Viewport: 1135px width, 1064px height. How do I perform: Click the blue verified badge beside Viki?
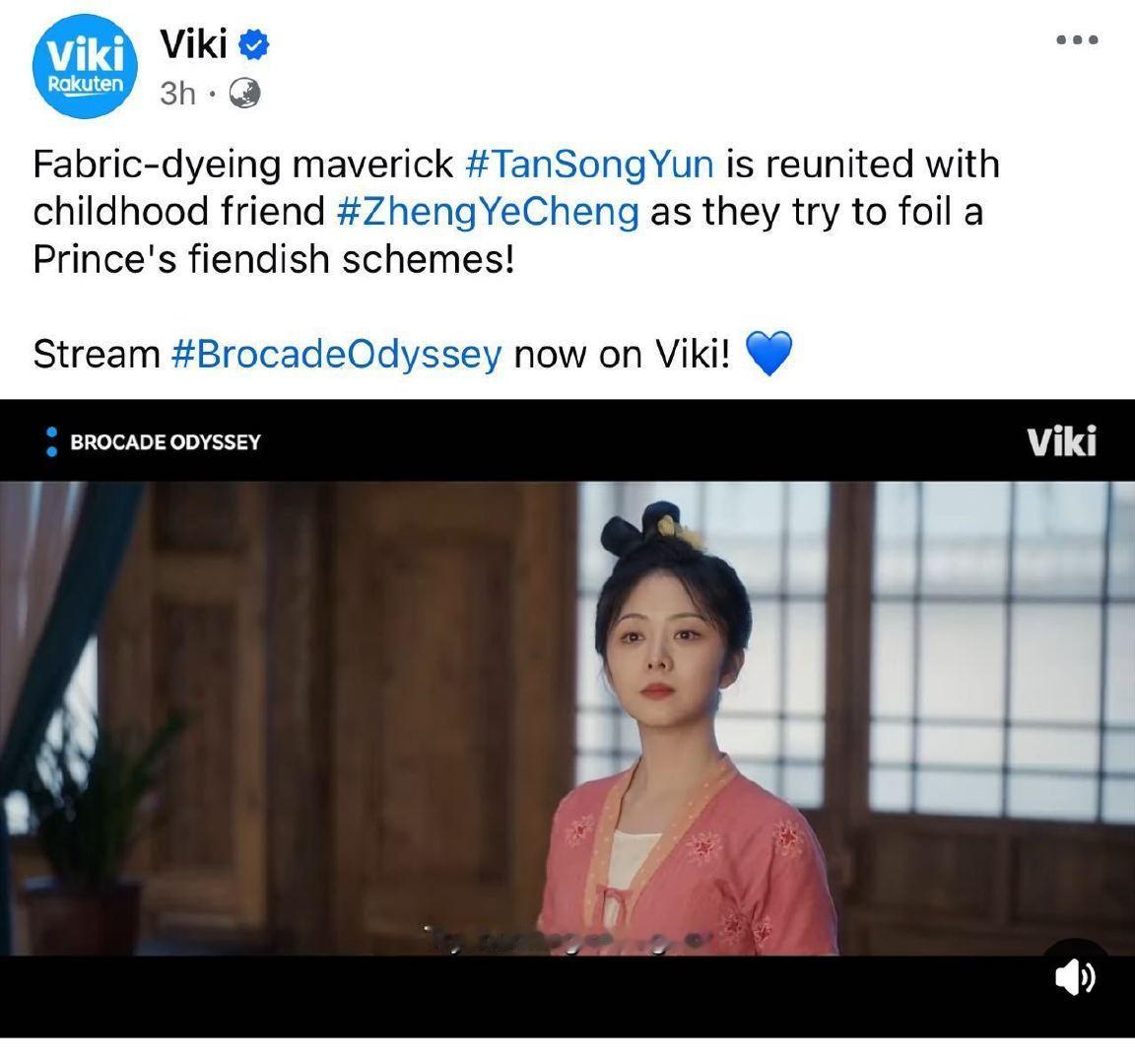254,45
